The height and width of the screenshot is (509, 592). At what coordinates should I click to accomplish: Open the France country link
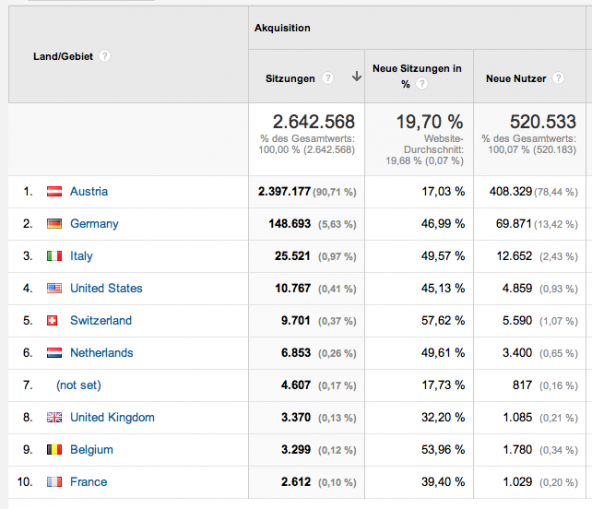[89, 482]
